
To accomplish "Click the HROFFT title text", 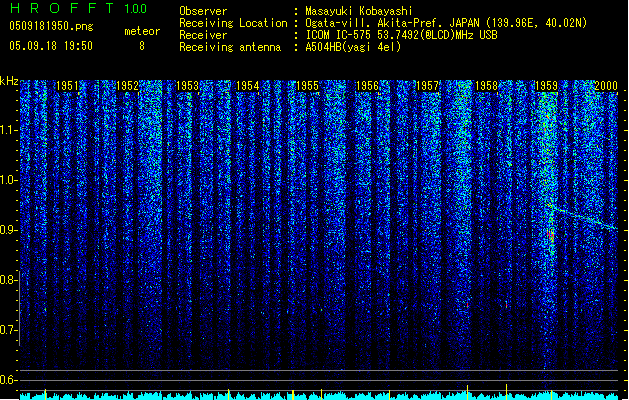I will coord(62,8).
